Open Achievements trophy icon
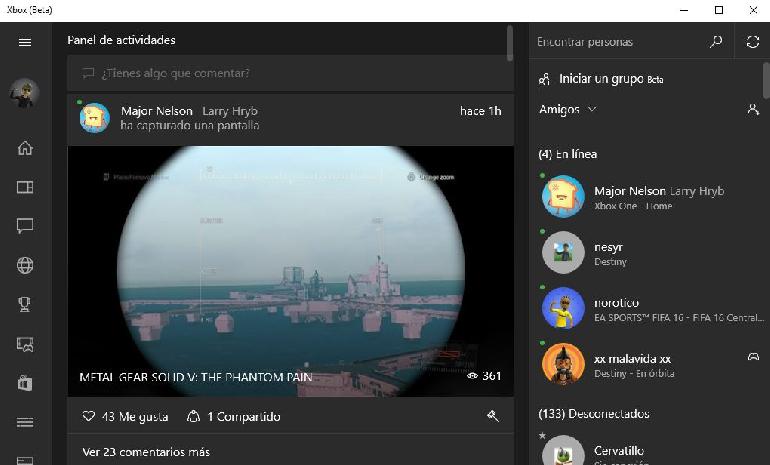The image size is (770, 465). pos(25,304)
